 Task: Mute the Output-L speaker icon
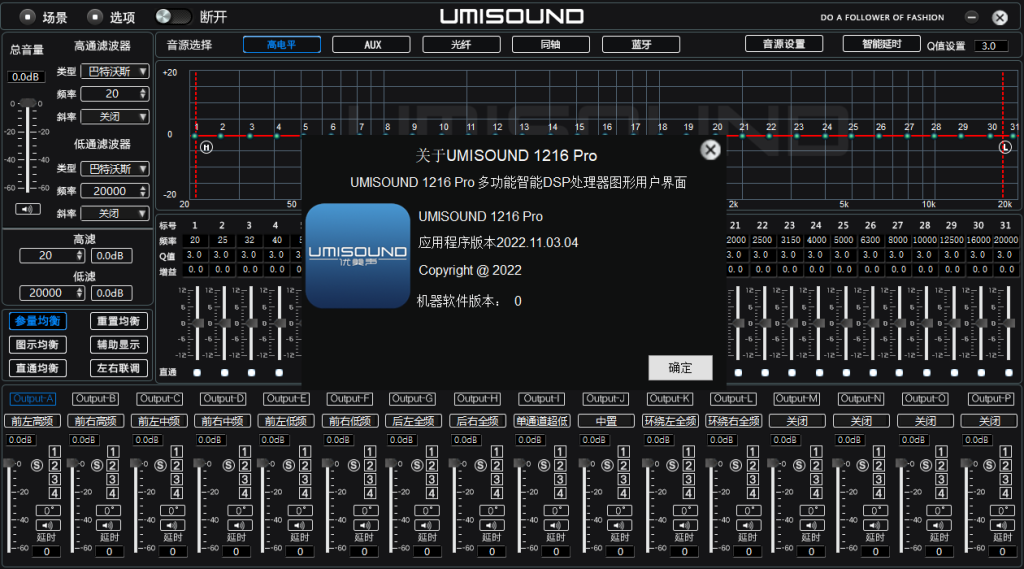pyautogui.click(x=748, y=525)
